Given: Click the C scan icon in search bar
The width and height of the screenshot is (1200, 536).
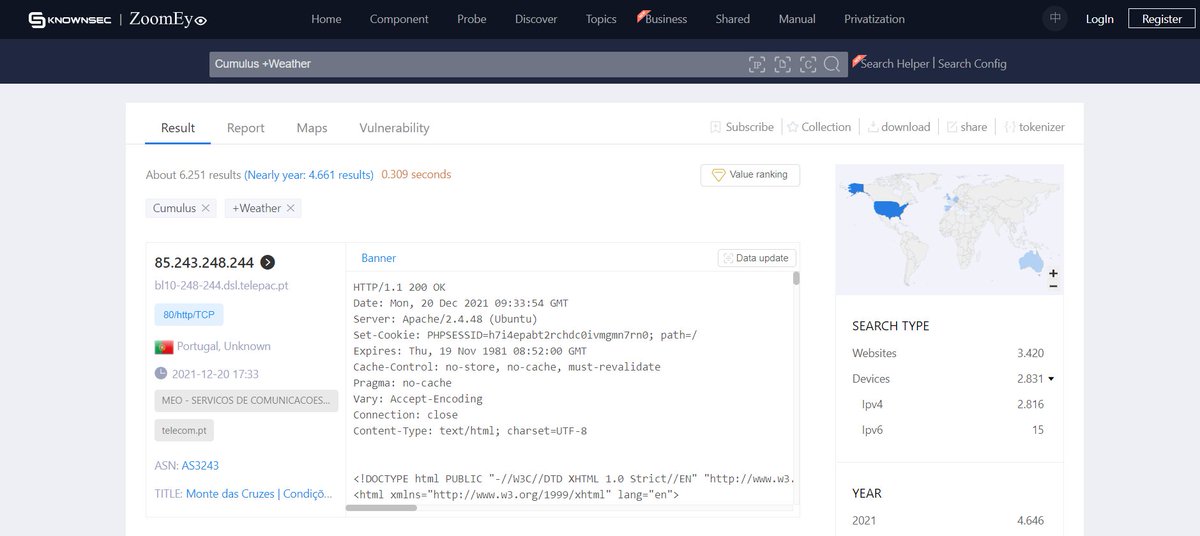Looking at the screenshot, I should (x=807, y=64).
